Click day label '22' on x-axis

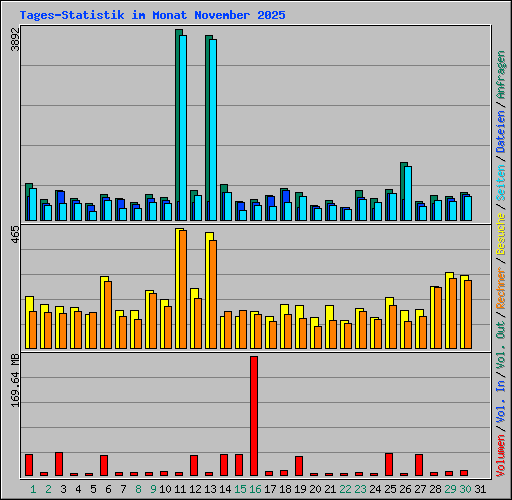345,489
